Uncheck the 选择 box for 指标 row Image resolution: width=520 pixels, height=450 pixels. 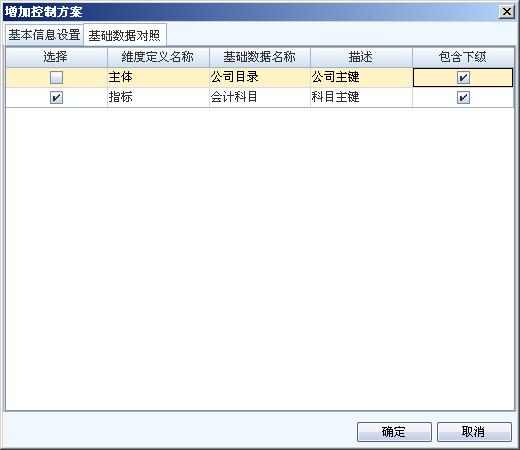pyautogui.click(x=56, y=98)
